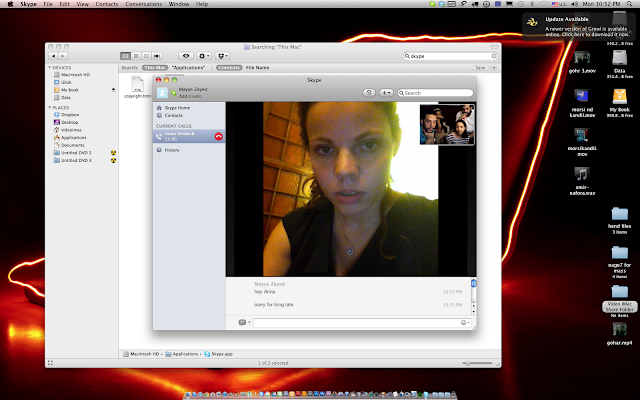Switch Finder to icon view
The width and height of the screenshot is (640, 400).
click(x=125, y=56)
